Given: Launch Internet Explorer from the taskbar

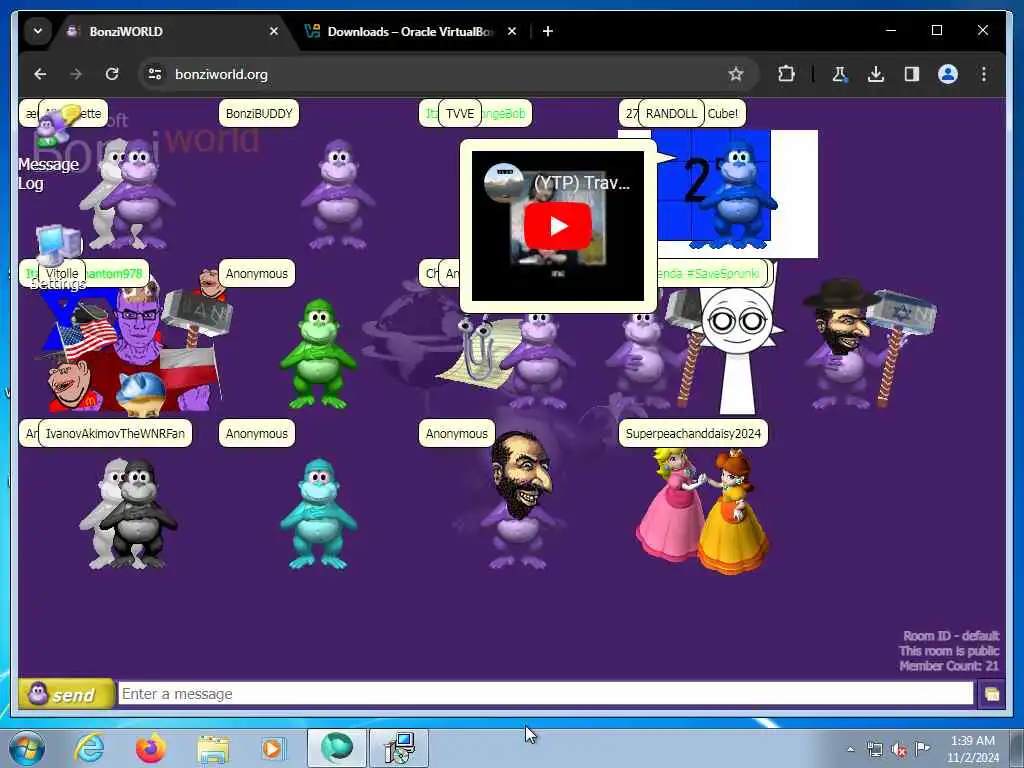Looking at the screenshot, I should coord(89,748).
